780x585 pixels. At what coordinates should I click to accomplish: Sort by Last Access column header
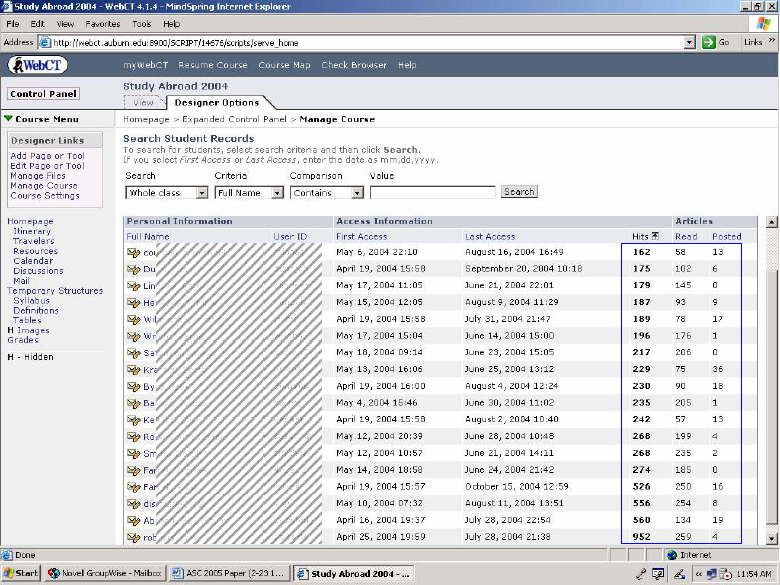[490, 237]
